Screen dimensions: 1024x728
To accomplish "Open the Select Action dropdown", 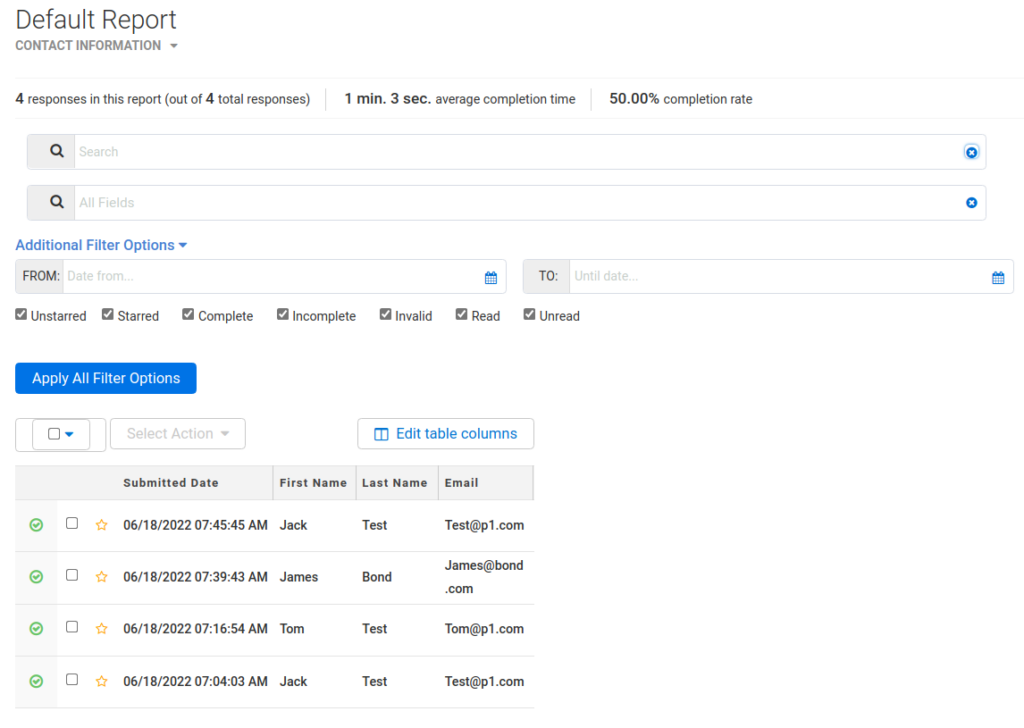I will (x=178, y=434).
